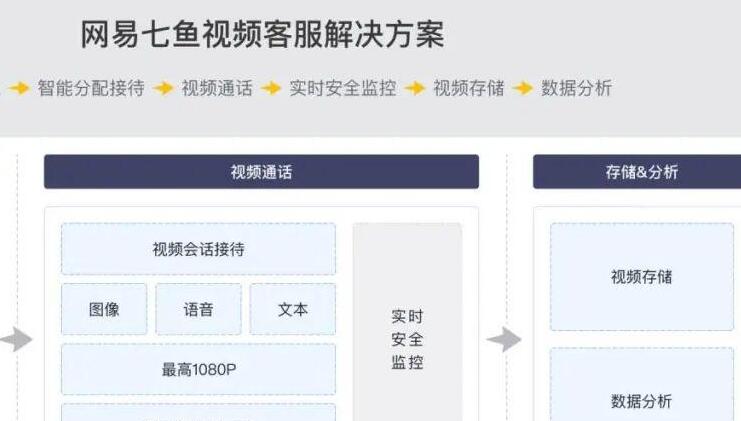The image size is (741, 421).
Task: Click the dark 存储&分析 header bar
Action: pos(637,172)
